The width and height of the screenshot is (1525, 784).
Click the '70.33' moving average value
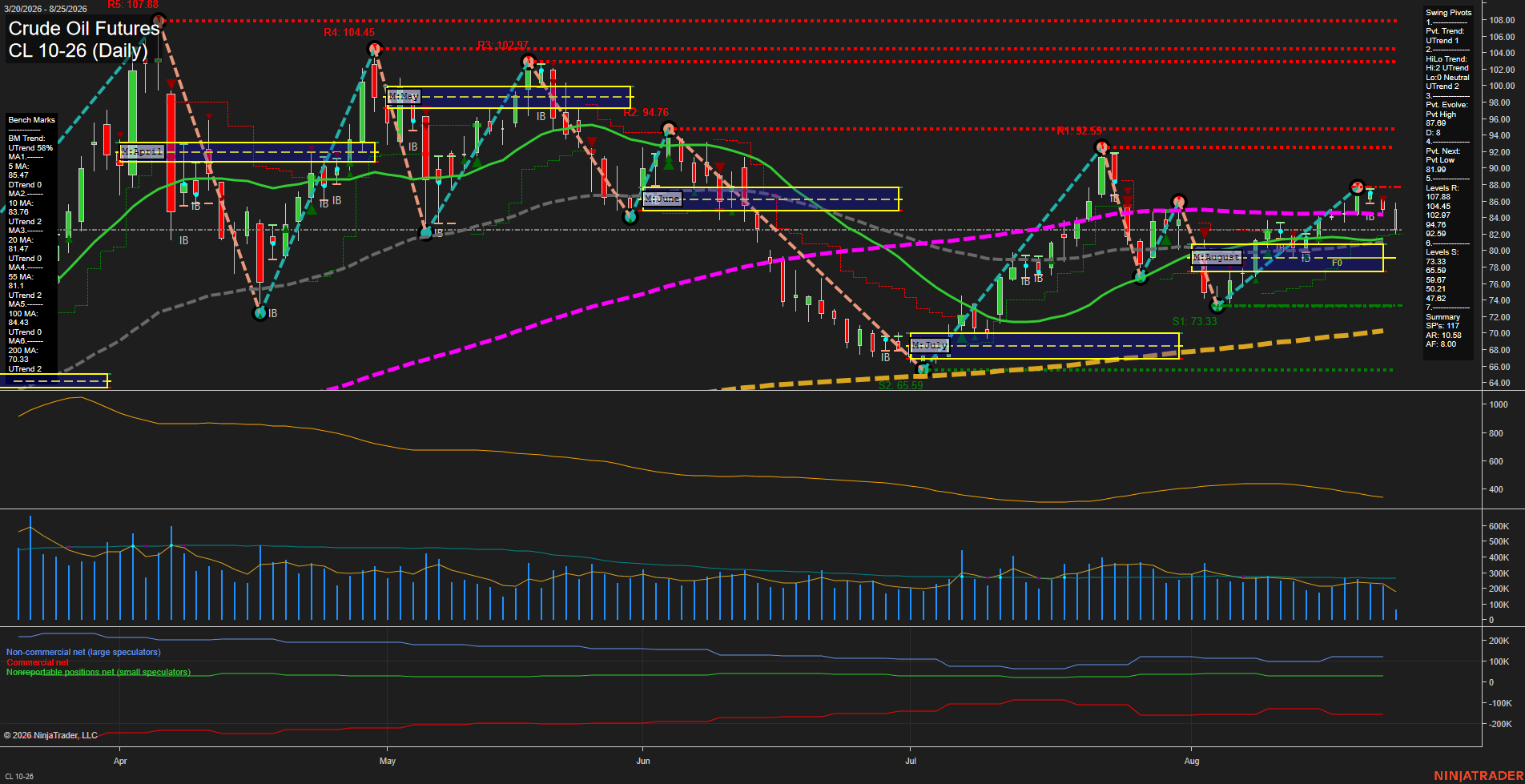click(x=18, y=360)
